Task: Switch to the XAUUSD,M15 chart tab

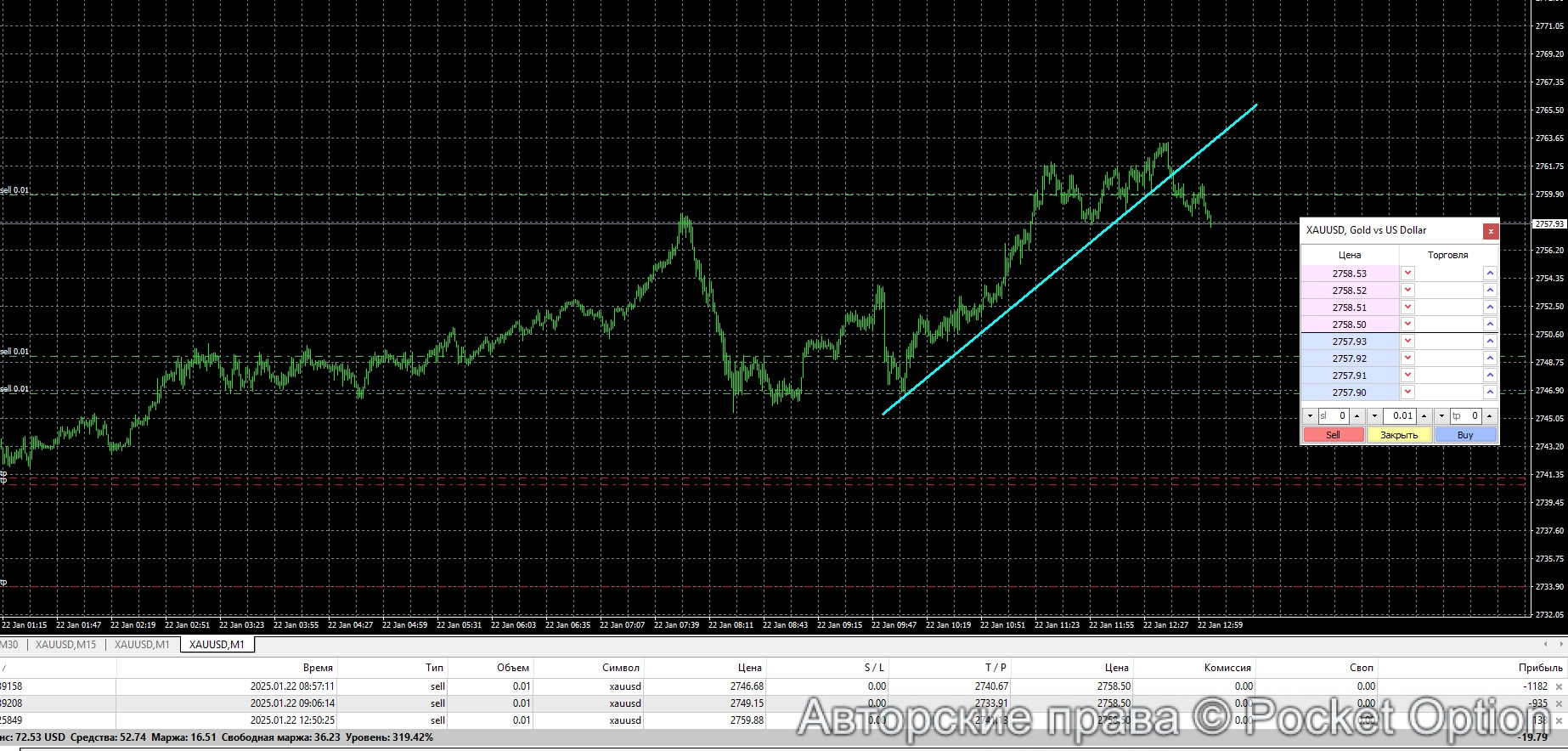Action: click(65, 645)
